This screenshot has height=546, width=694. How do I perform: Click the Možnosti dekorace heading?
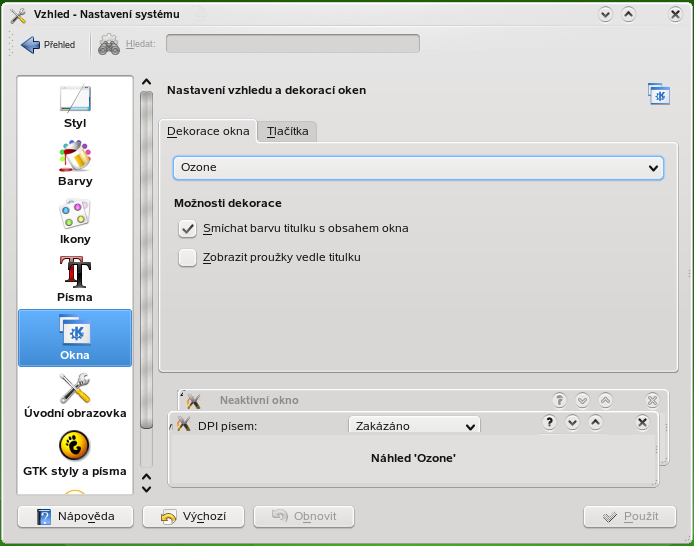pyautogui.click(x=227, y=203)
